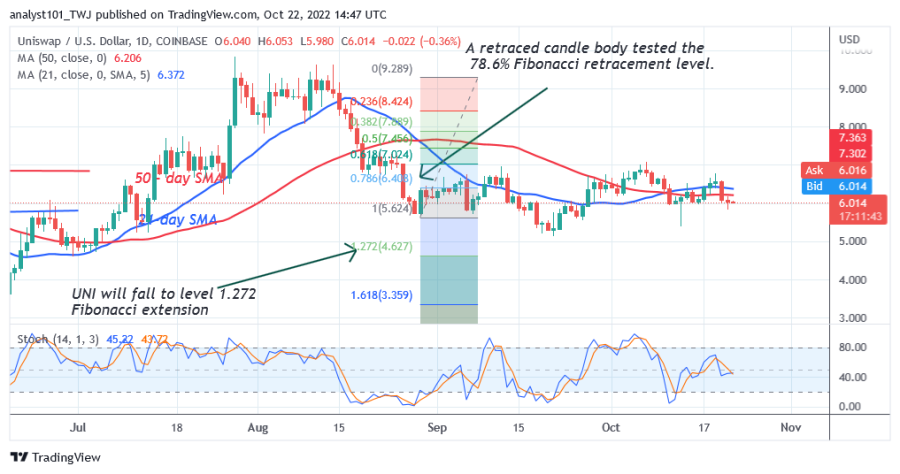Click the Jul label on time axis
900x474 pixels.
coord(77,428)
